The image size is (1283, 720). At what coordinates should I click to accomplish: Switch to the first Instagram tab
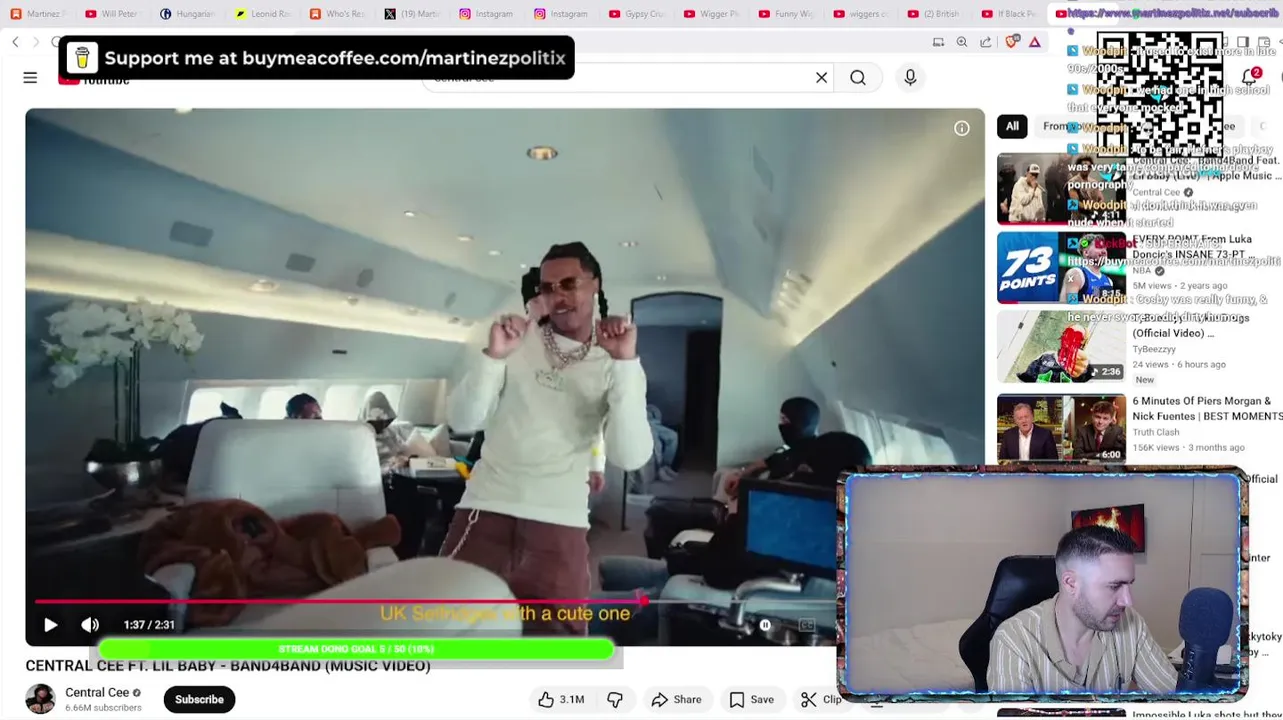488,14
